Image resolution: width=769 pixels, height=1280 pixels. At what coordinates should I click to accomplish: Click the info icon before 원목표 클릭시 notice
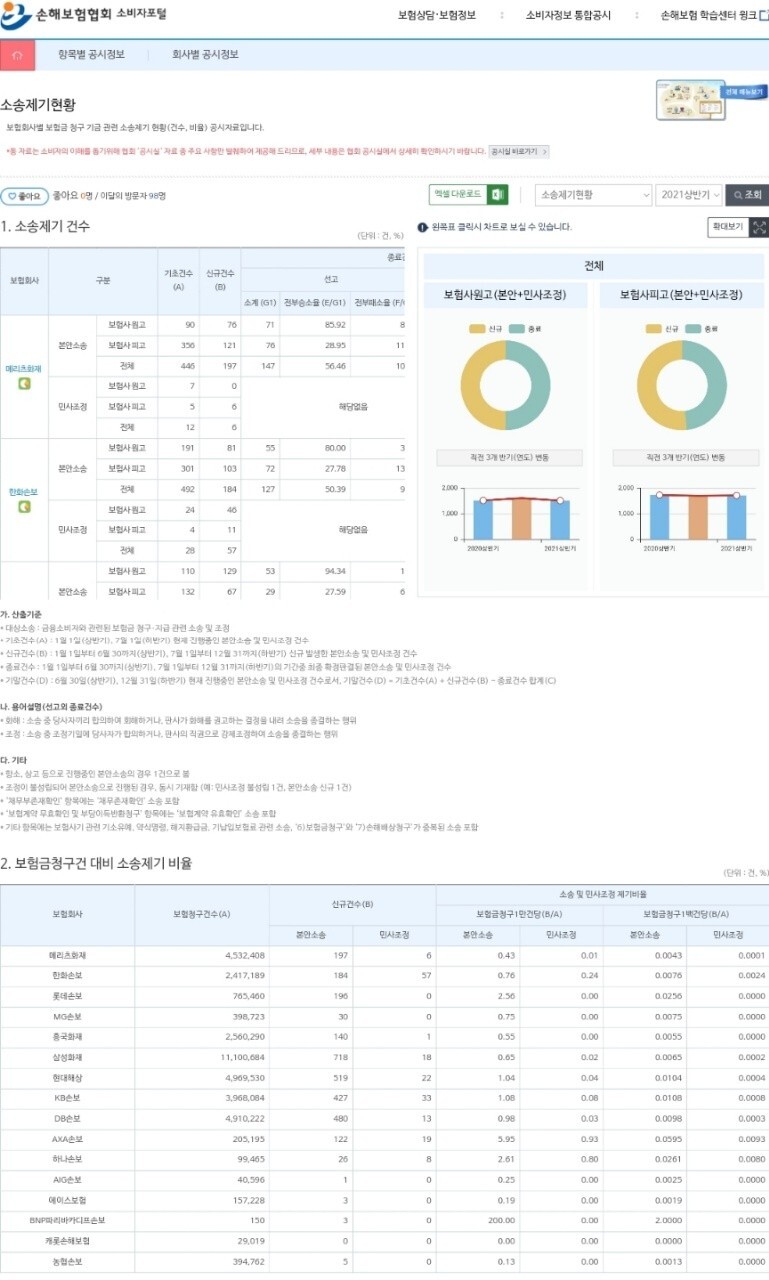[x=422, y=227]
